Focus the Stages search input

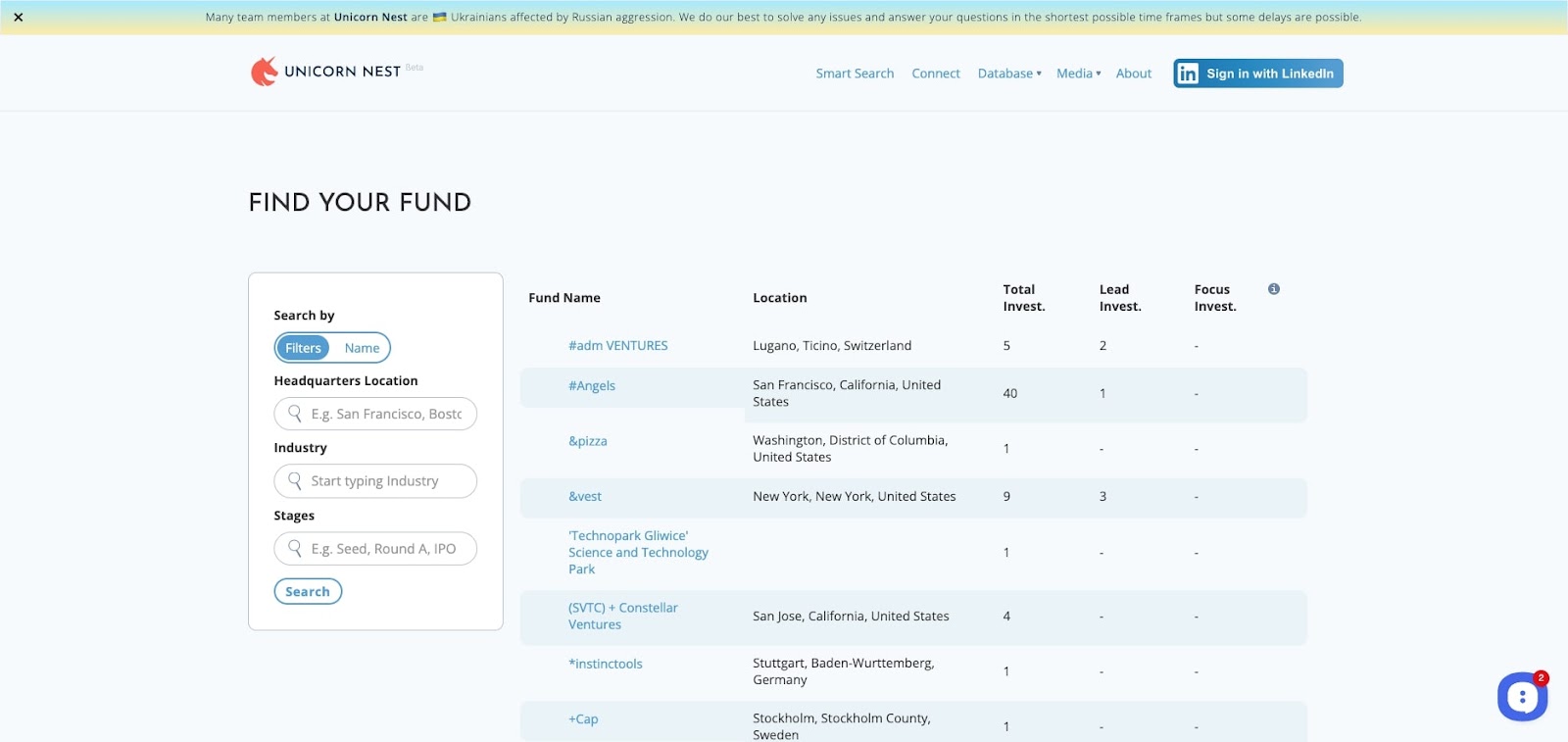pyautogui.click(x=375, y=549)
